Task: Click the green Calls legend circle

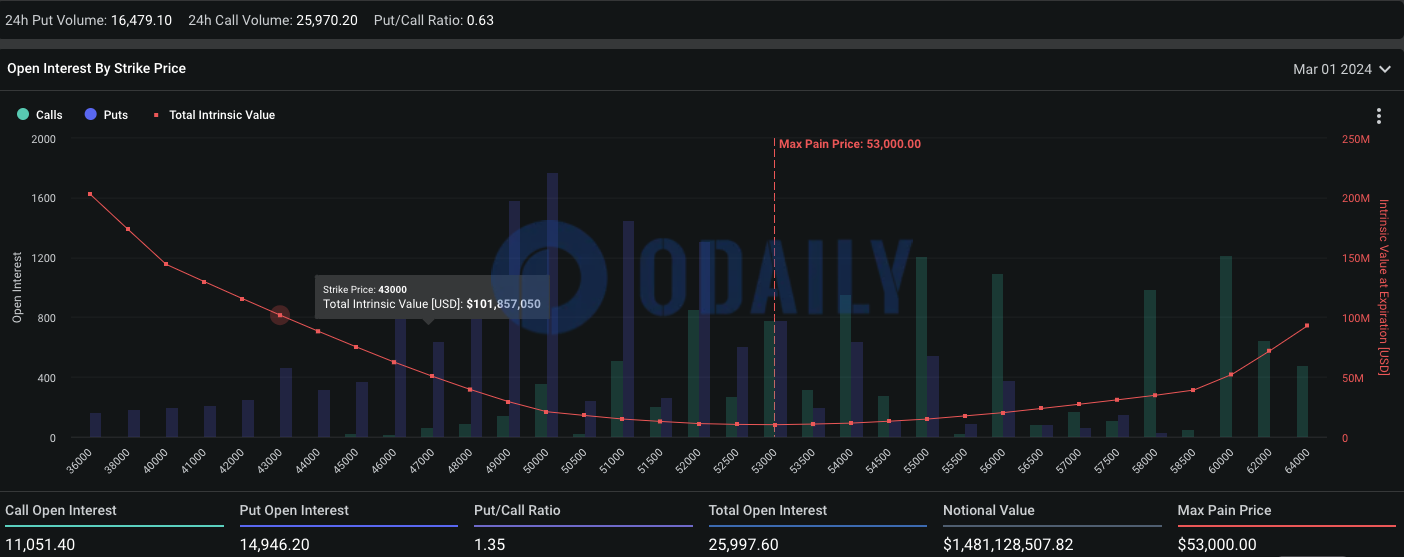Action: pyautogui.click(x=23, y=115)
